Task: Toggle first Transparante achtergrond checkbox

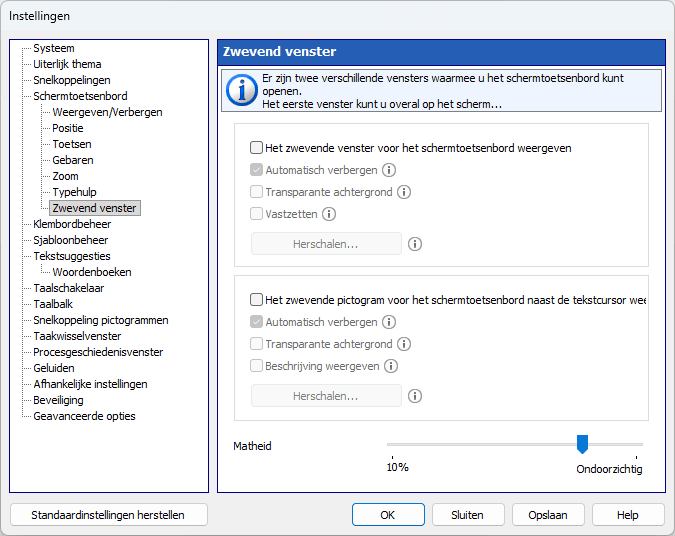Action: (x=256, y=192)
